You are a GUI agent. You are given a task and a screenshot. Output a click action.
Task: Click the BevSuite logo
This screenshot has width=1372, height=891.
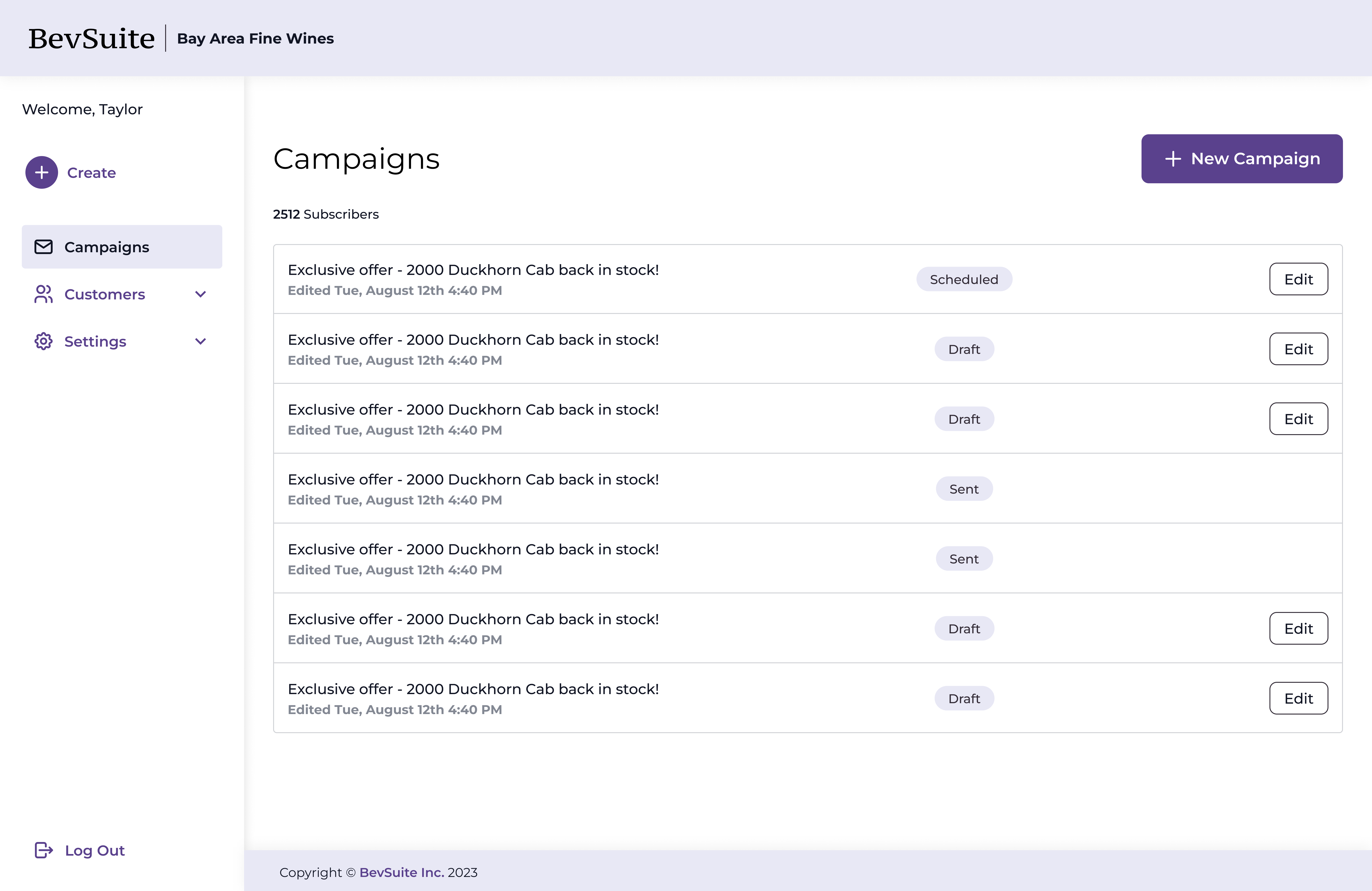(92, 39)
